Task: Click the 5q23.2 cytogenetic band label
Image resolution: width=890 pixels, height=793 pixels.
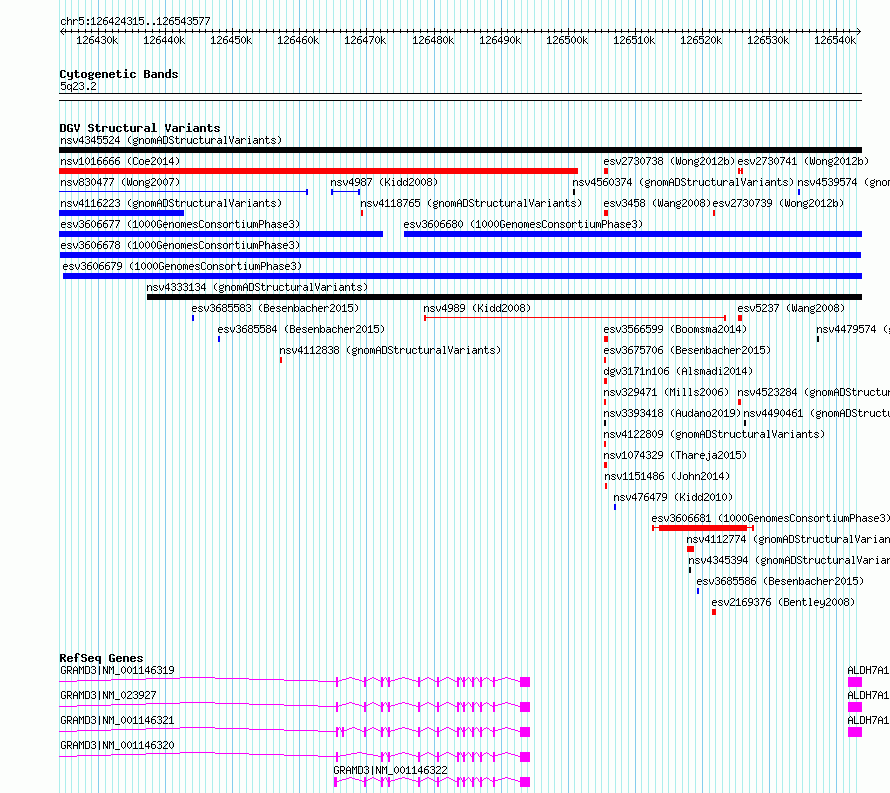Action: point(78,86)
